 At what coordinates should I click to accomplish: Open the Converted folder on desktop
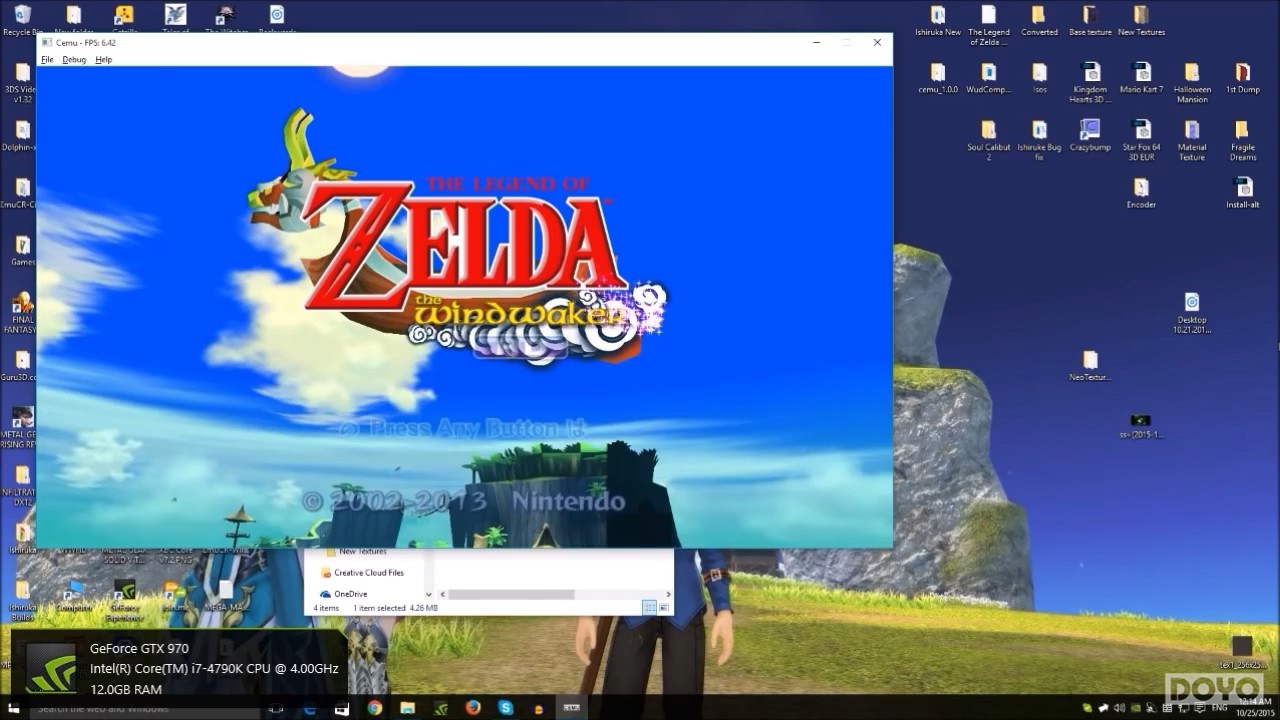[x=1039, y=20]
